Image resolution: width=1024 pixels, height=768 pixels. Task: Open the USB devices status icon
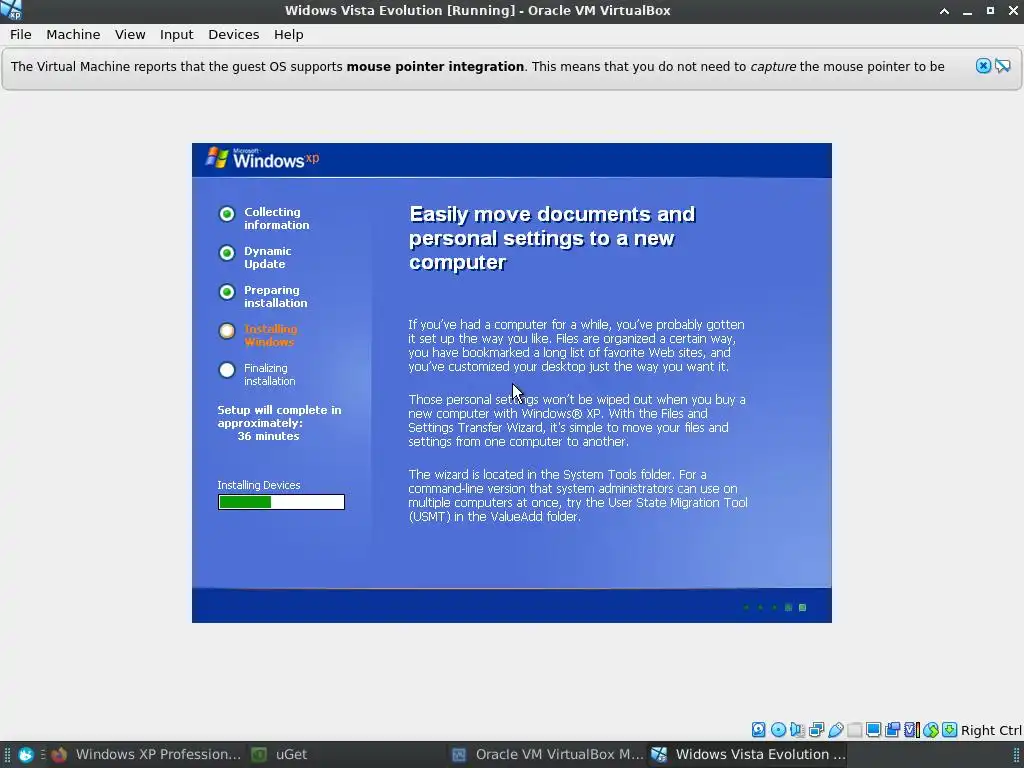pos(836,729)
